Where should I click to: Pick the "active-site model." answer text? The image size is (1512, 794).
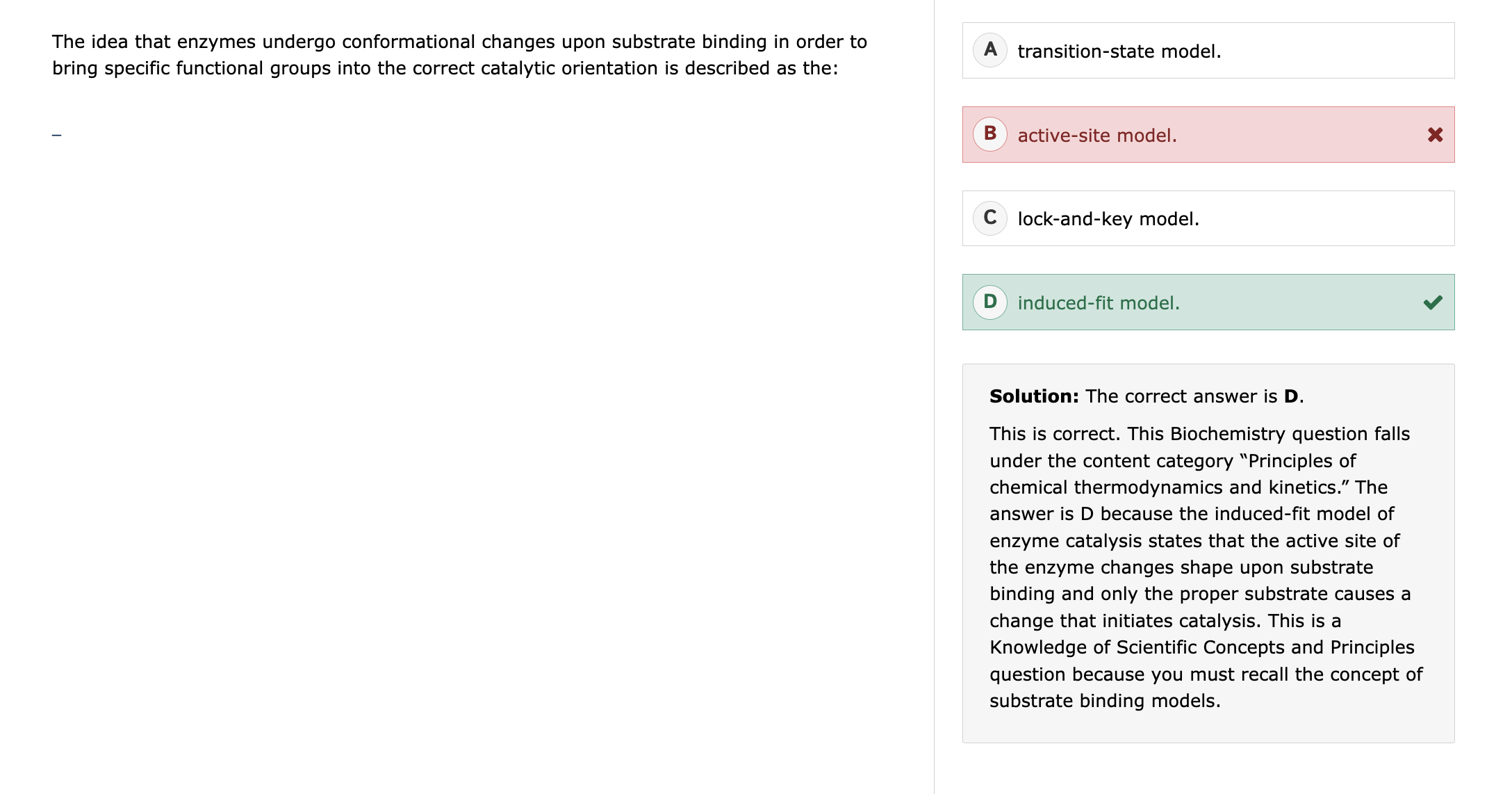1097,136
